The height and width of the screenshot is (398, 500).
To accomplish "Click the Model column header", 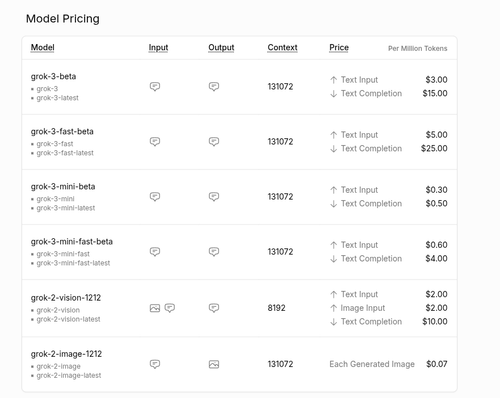I will click(42, 48).
